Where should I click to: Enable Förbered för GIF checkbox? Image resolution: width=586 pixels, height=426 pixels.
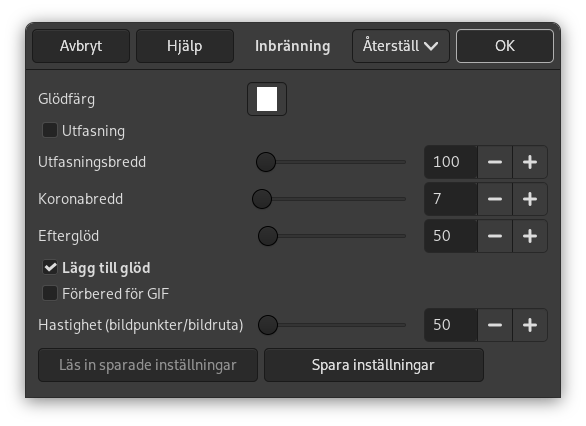tap(50, 293)
